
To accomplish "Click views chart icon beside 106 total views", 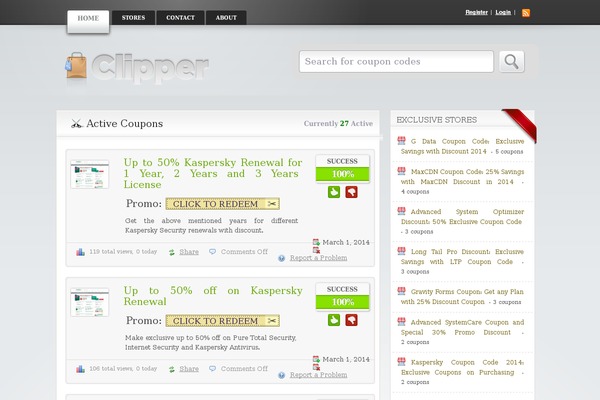I will (x=80, y=369).
